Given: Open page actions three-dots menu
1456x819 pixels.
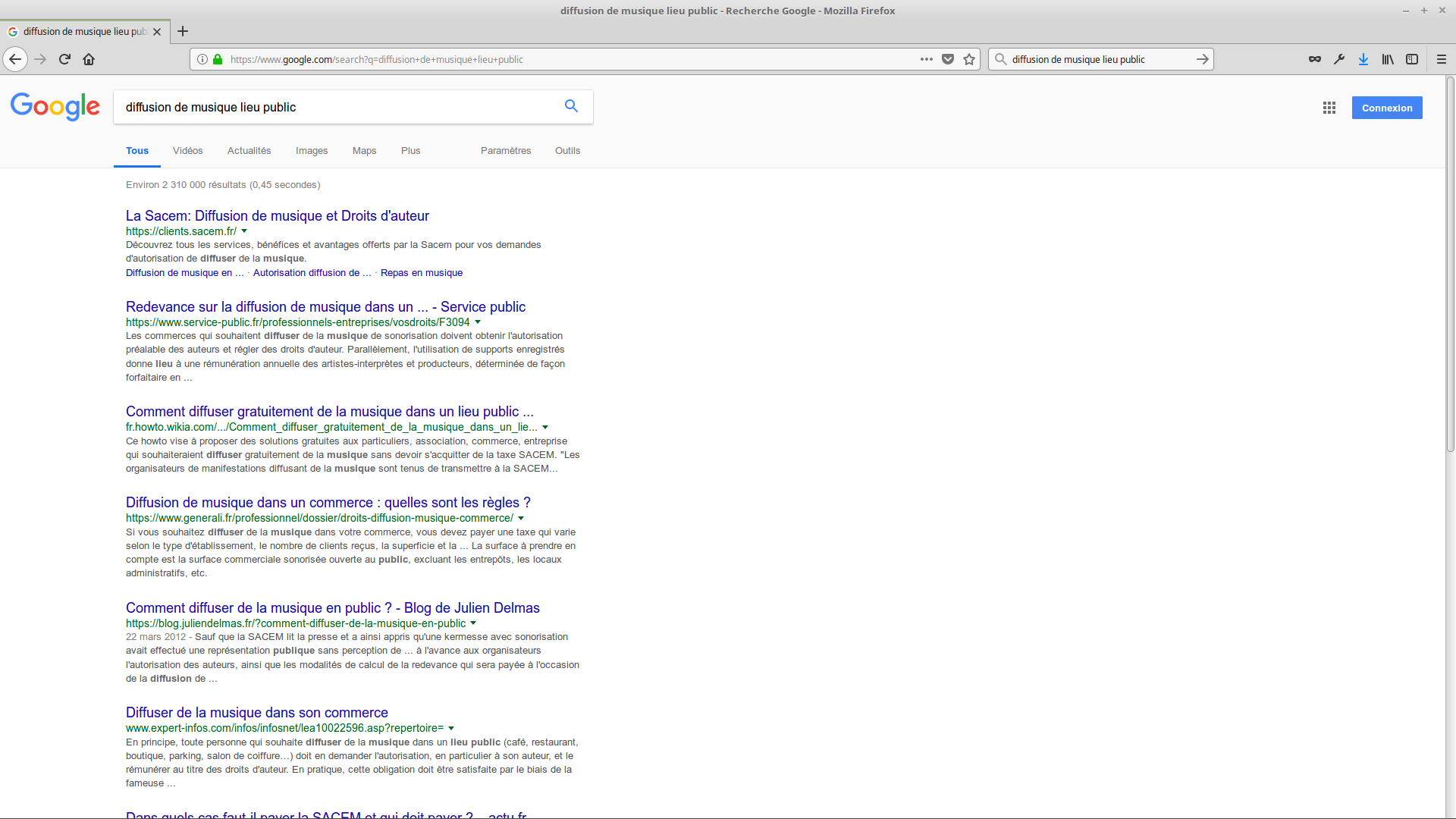Looking at the screenshot, I should (927, 59).
